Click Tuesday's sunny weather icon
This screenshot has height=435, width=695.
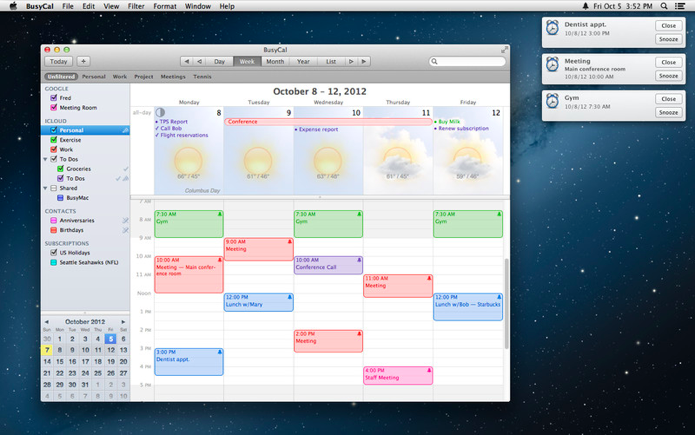click(258, 161)
